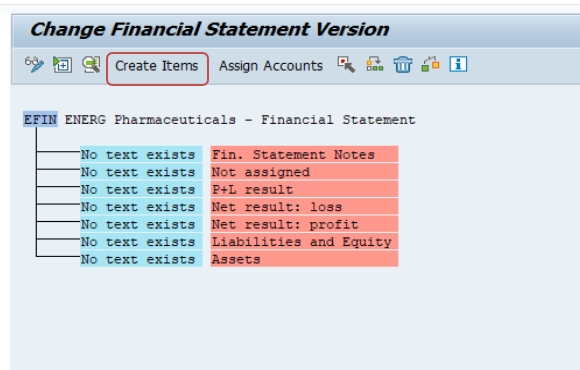580x370 pixels.
Task: Click the change level blocks icon
Action: pyautogui.click(x=430, y=64)
